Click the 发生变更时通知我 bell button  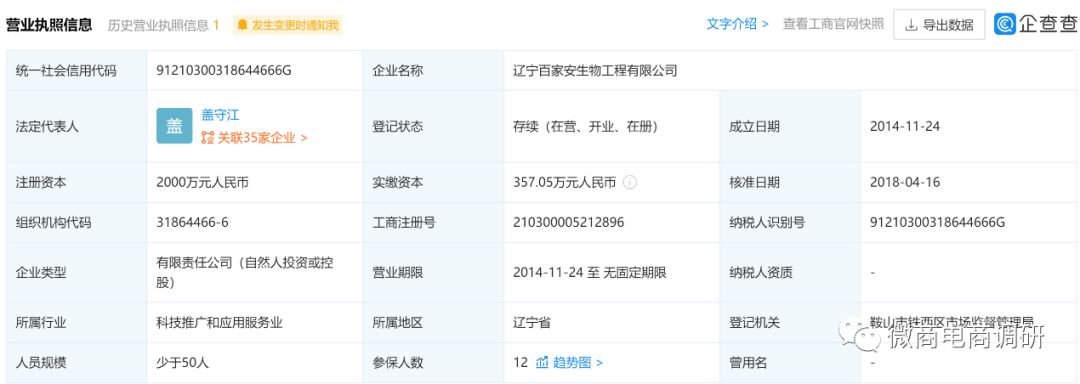pos(287,25)
